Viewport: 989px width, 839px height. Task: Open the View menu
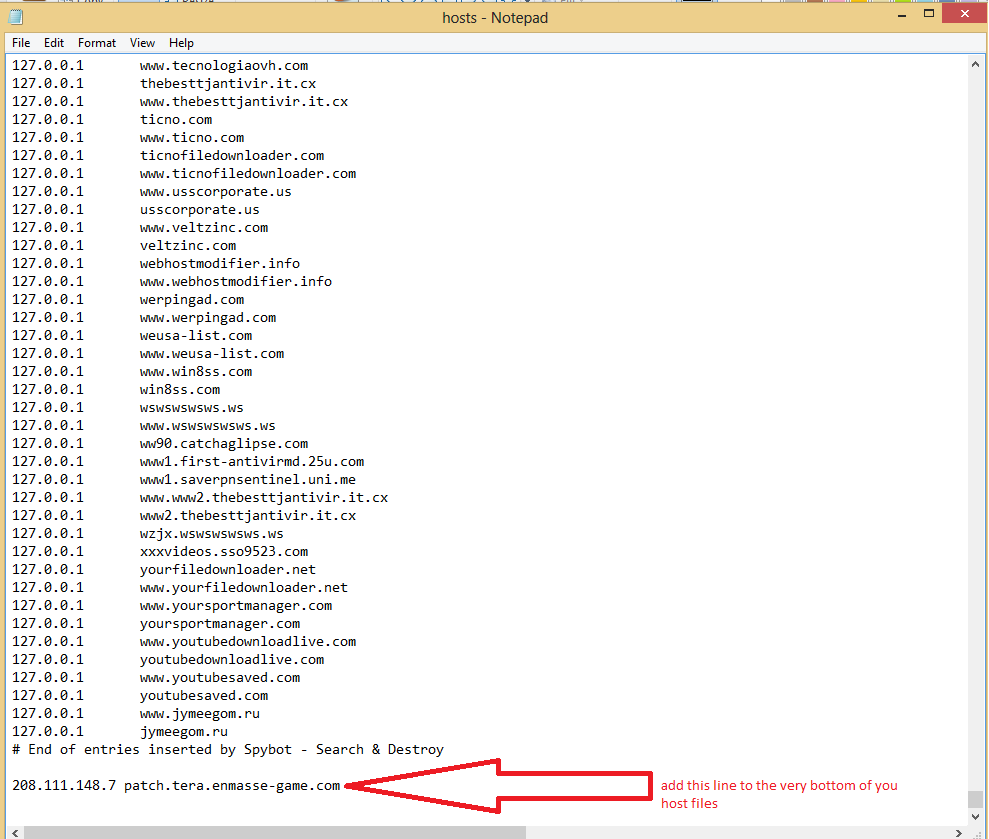click(142, 43)
